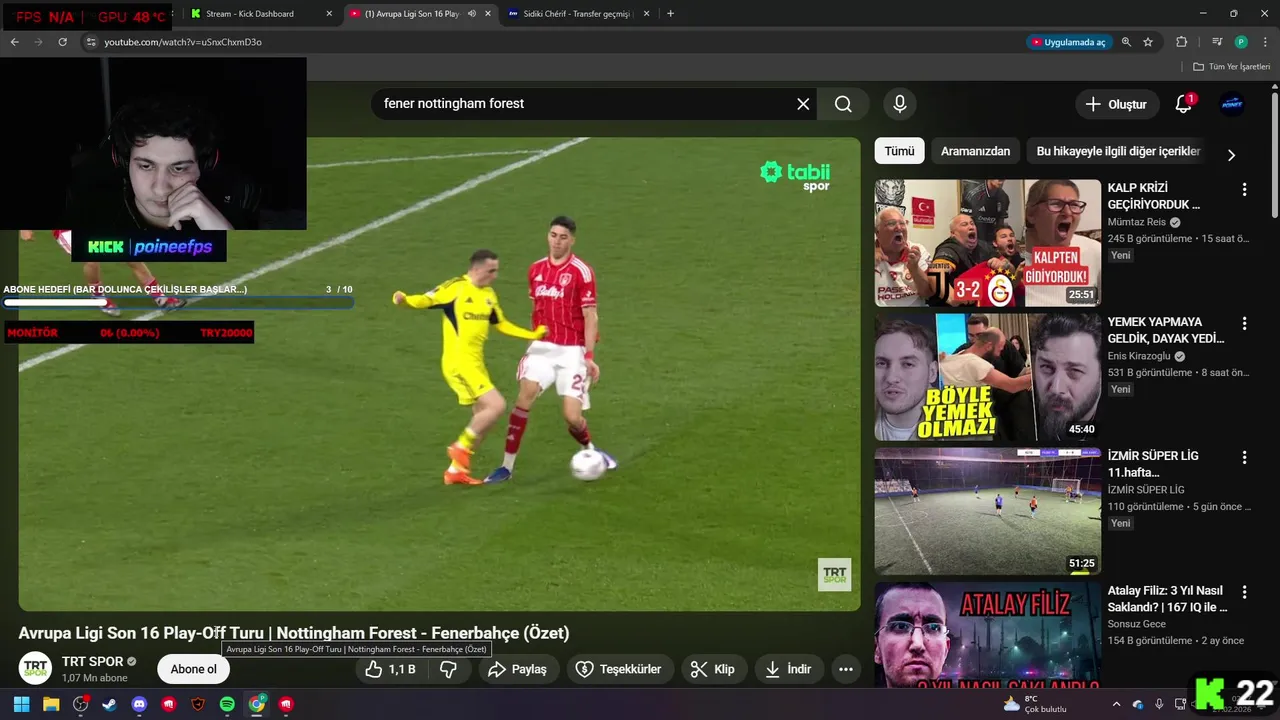Open options for İZMİR SÜPER LİG video
The image size is (1280, 720).
[1244, 457]
